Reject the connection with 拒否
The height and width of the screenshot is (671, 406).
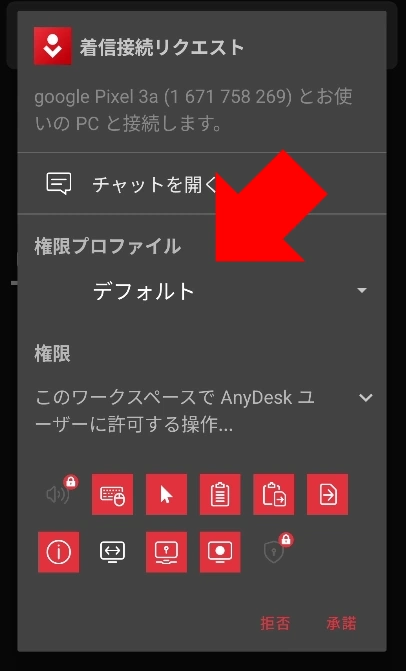[275, 623]
